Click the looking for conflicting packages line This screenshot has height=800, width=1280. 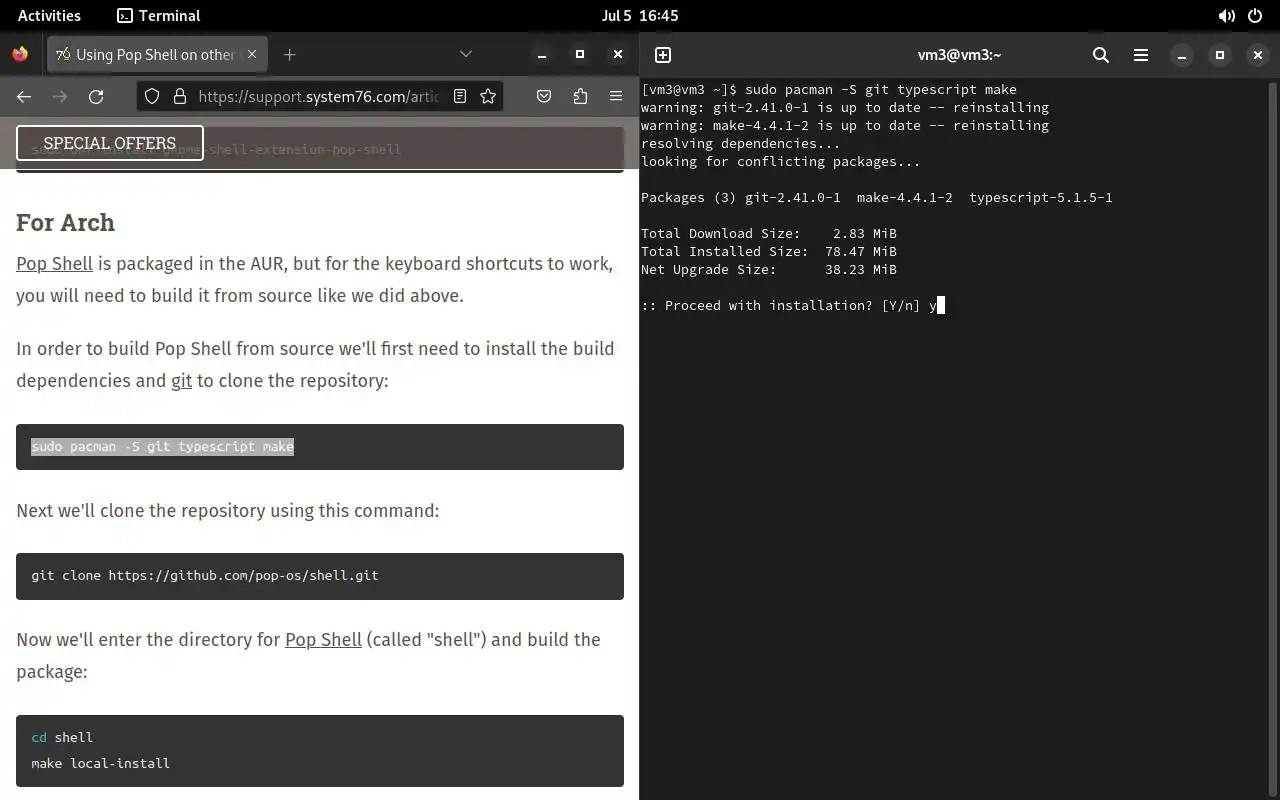pyautogui.click(x=781, y=161)
